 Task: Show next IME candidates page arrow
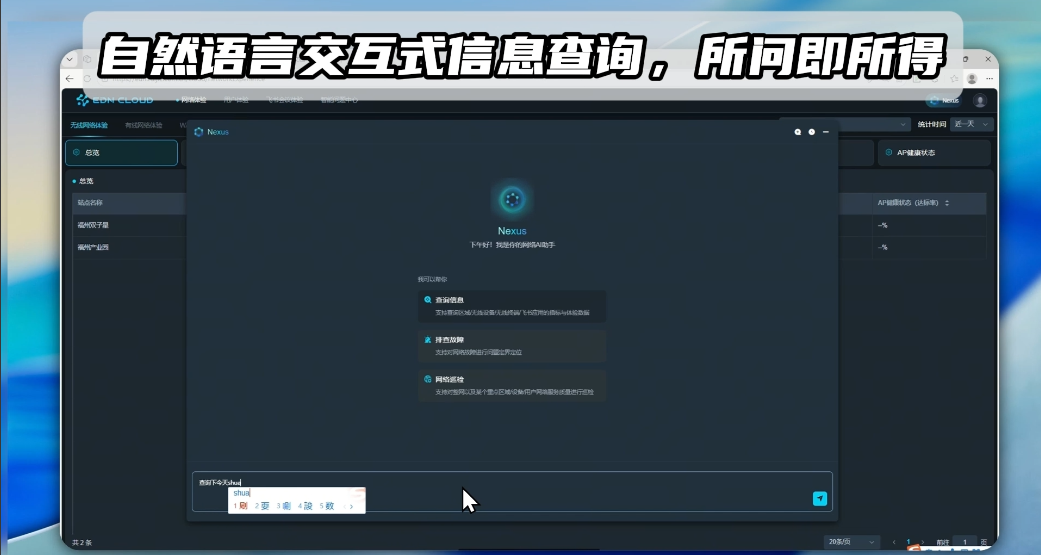point(351,507)
